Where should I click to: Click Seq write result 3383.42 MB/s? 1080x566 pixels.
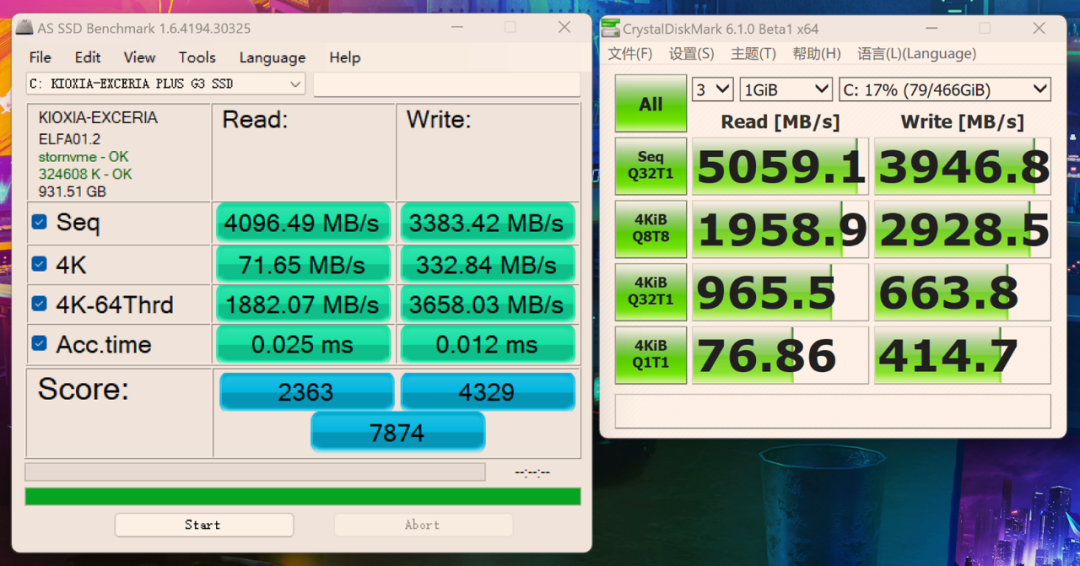tap(487, 223)
